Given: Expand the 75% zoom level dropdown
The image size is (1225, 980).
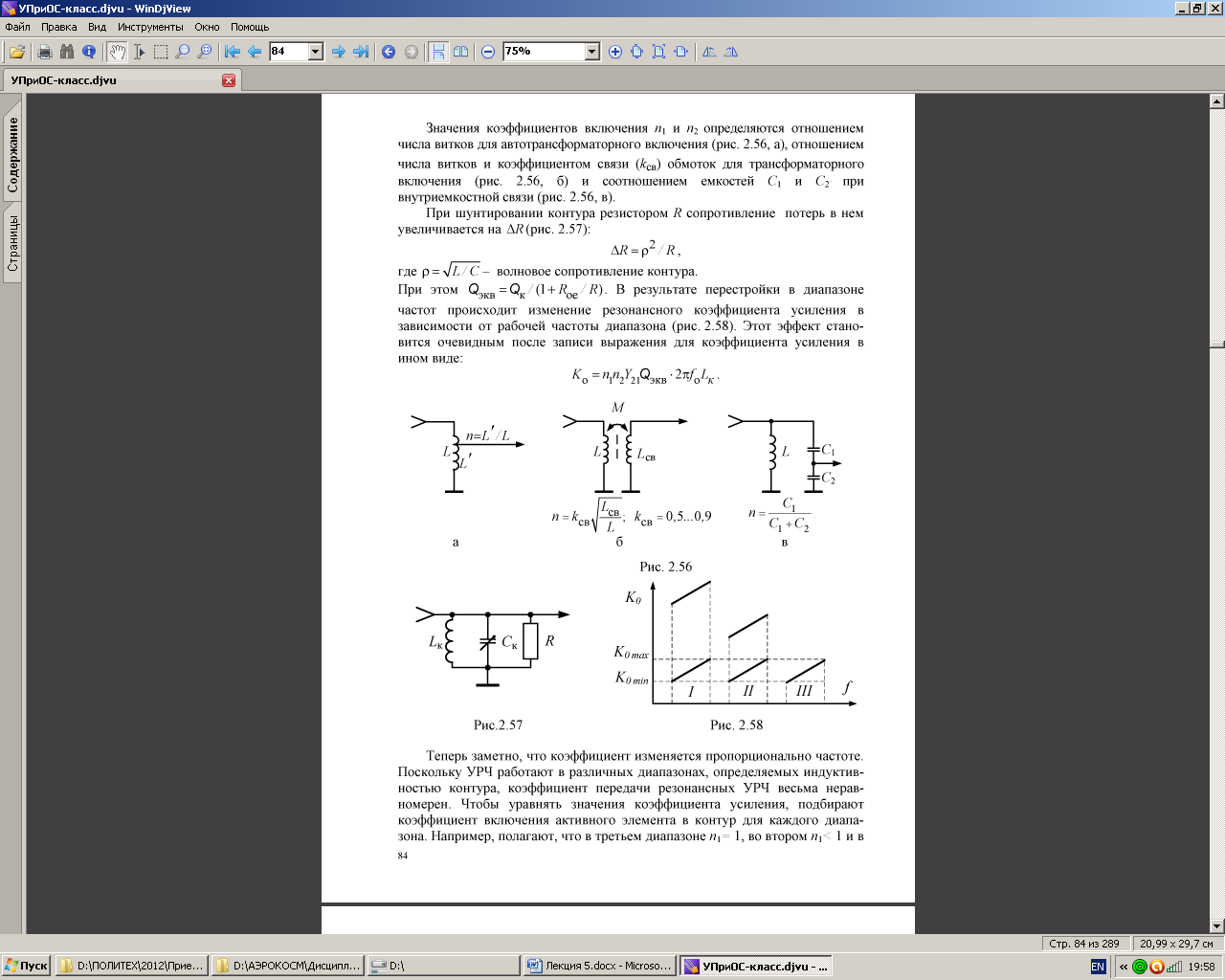Looking at the screenshot, I should tap(591, 52).
